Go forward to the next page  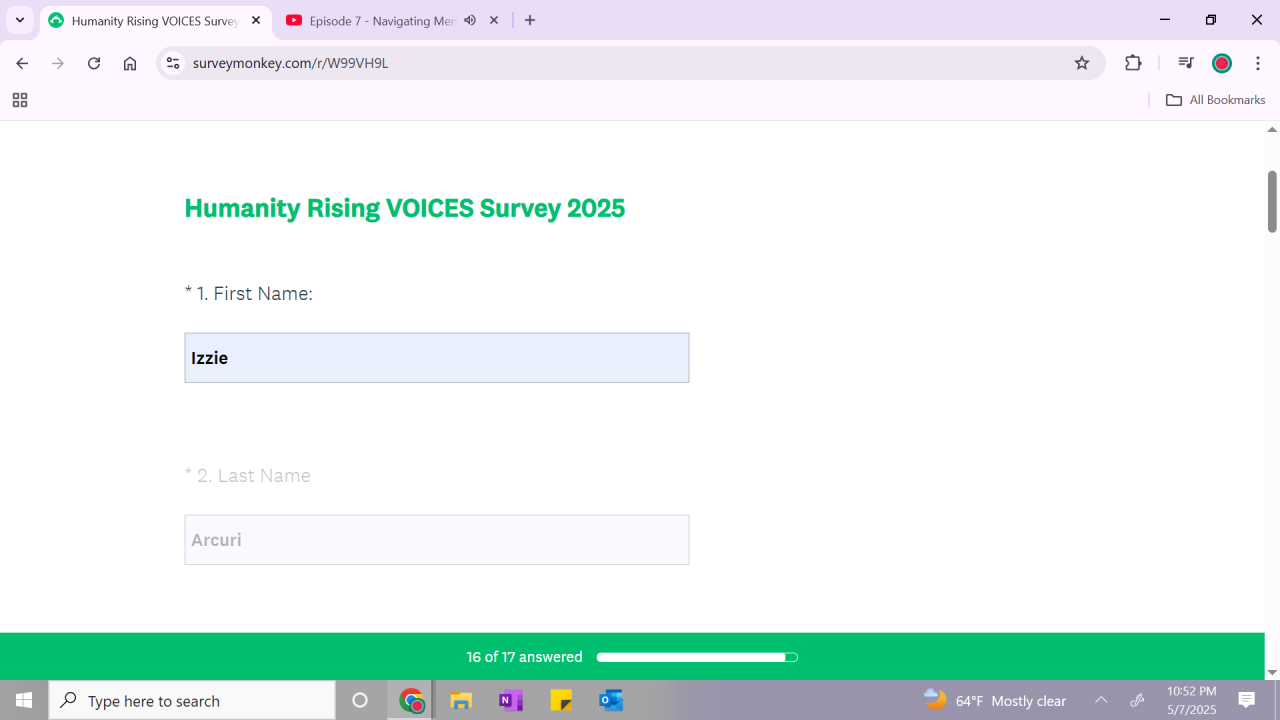[58, 63]
